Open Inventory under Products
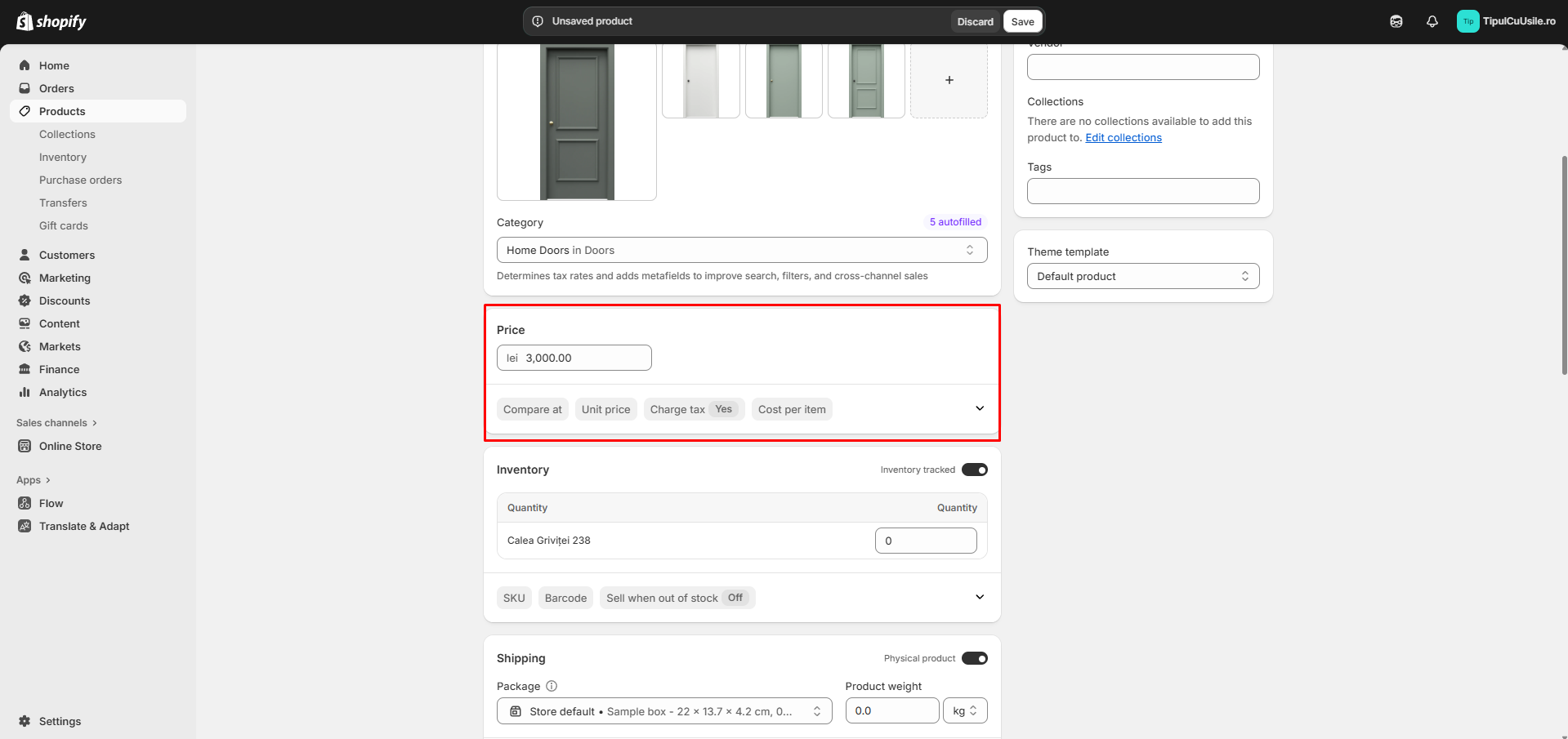 [63, 157]
